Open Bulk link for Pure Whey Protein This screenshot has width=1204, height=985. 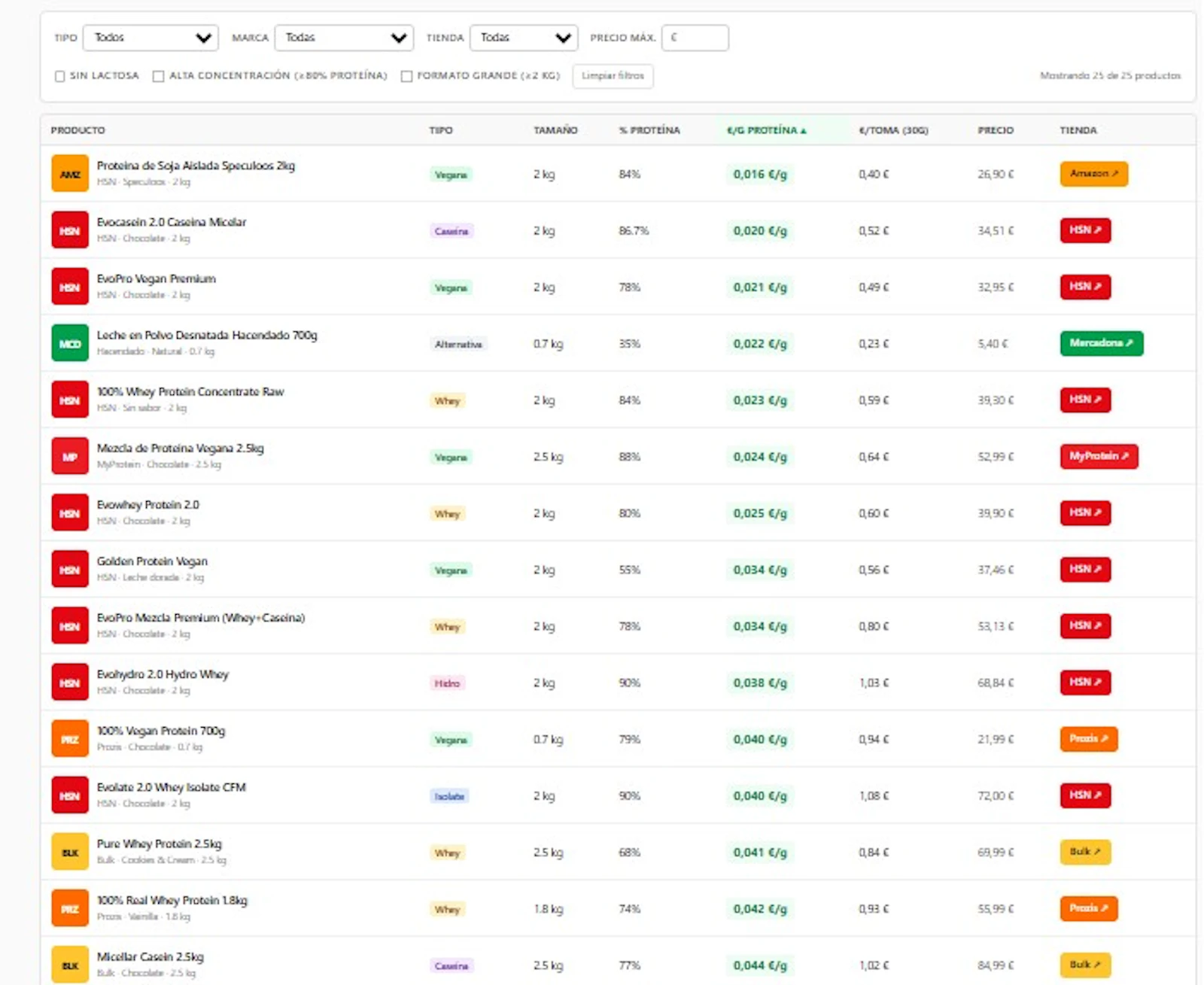[1085, 852]
